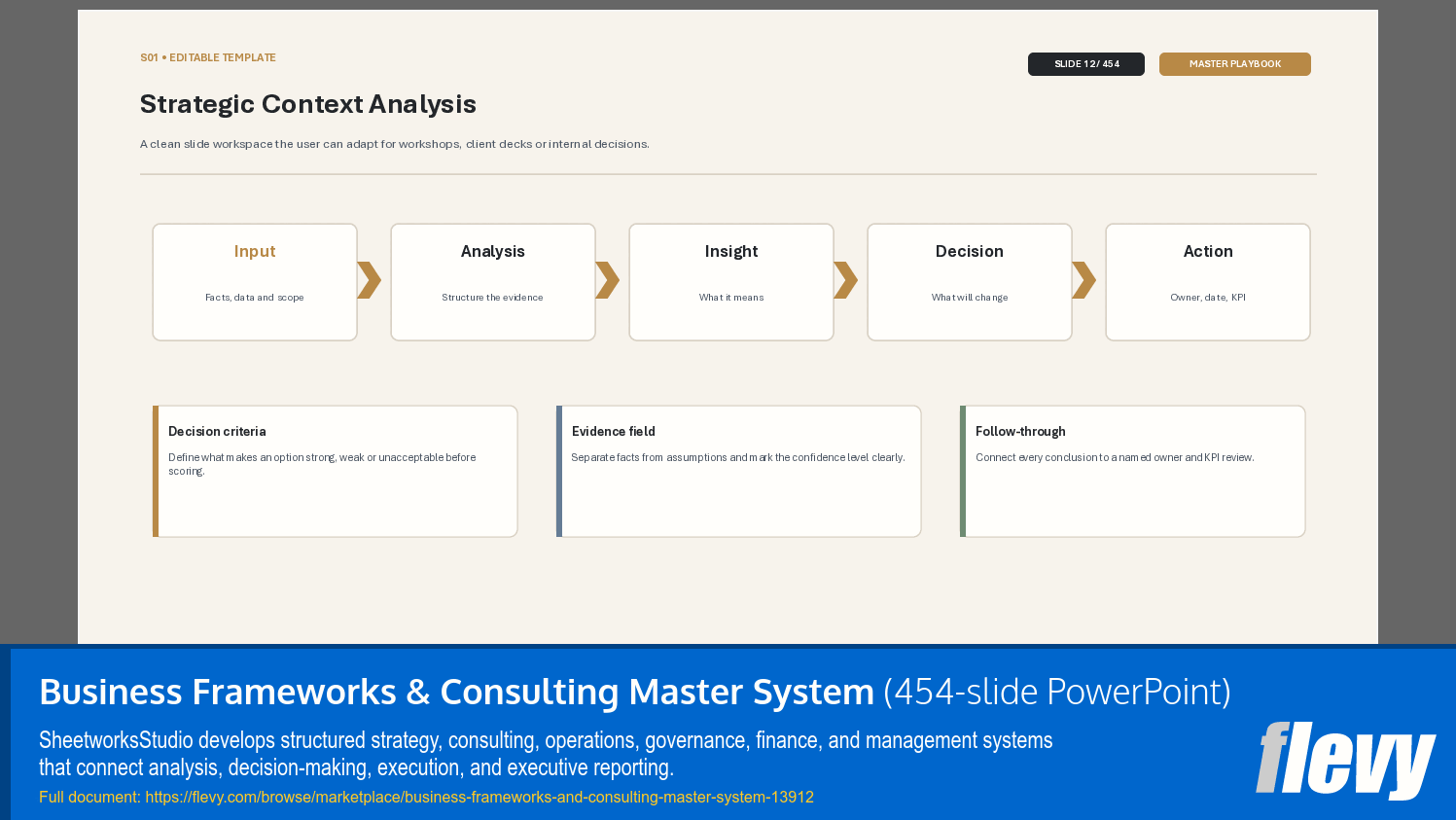
Task: Select the Insight step card
Action: coord(731,282)
